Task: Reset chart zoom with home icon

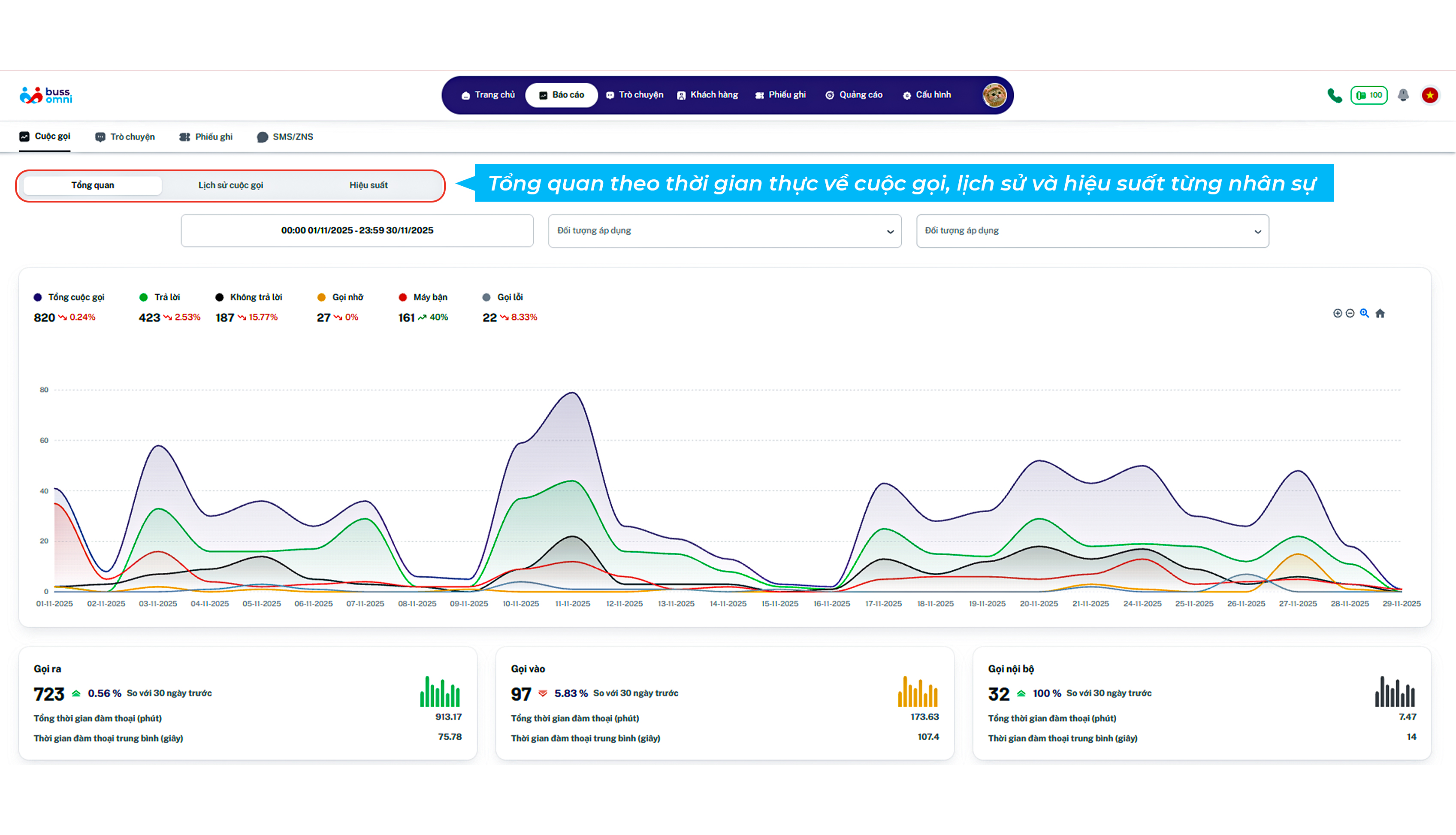Action: point(1380,313)
